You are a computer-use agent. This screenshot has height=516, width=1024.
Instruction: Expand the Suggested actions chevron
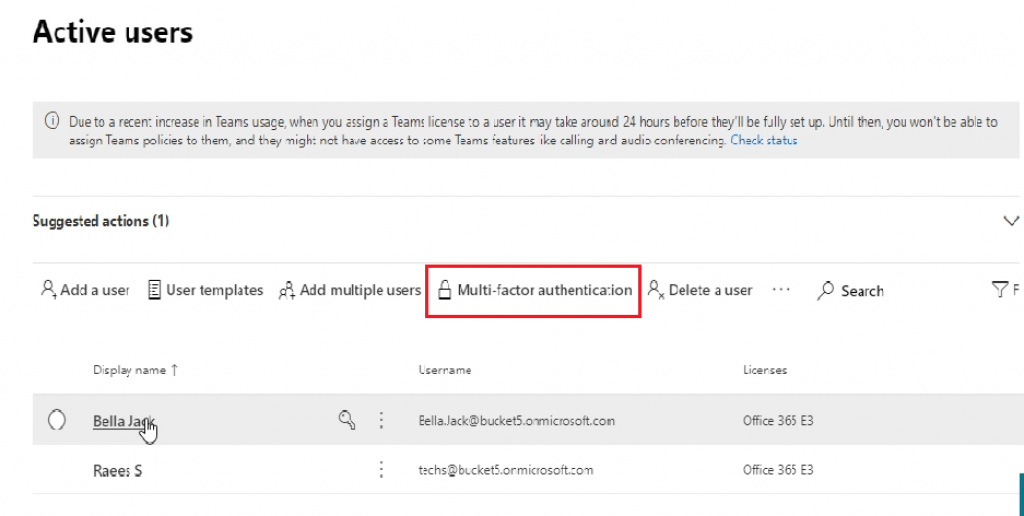tap(1010, 221)
